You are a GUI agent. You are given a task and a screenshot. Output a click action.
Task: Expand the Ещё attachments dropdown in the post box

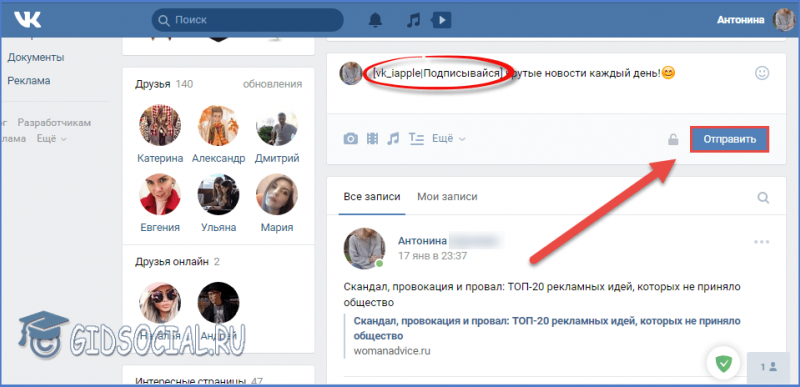pos(448,139)
